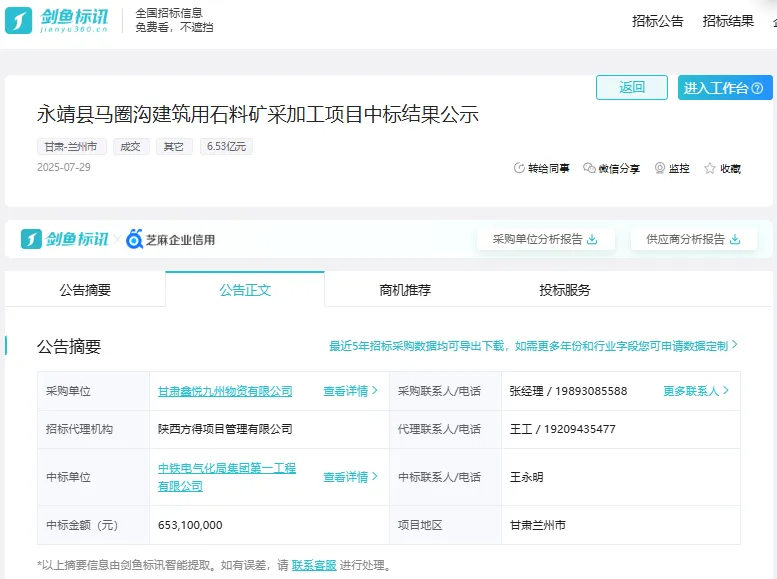Click the 转给同事 forward icon
The image size is (777, 579).
tap(518, 169)
